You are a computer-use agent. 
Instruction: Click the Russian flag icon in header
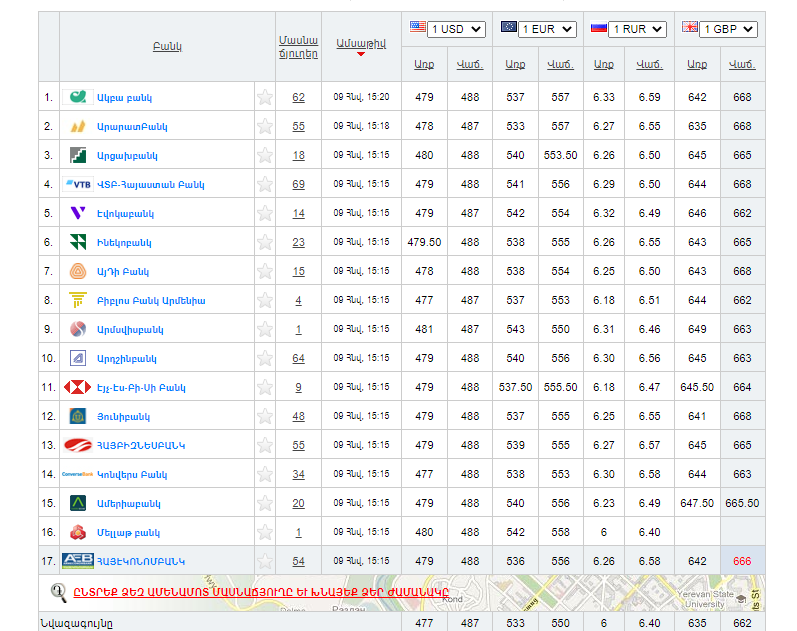[x=598, y=28]
